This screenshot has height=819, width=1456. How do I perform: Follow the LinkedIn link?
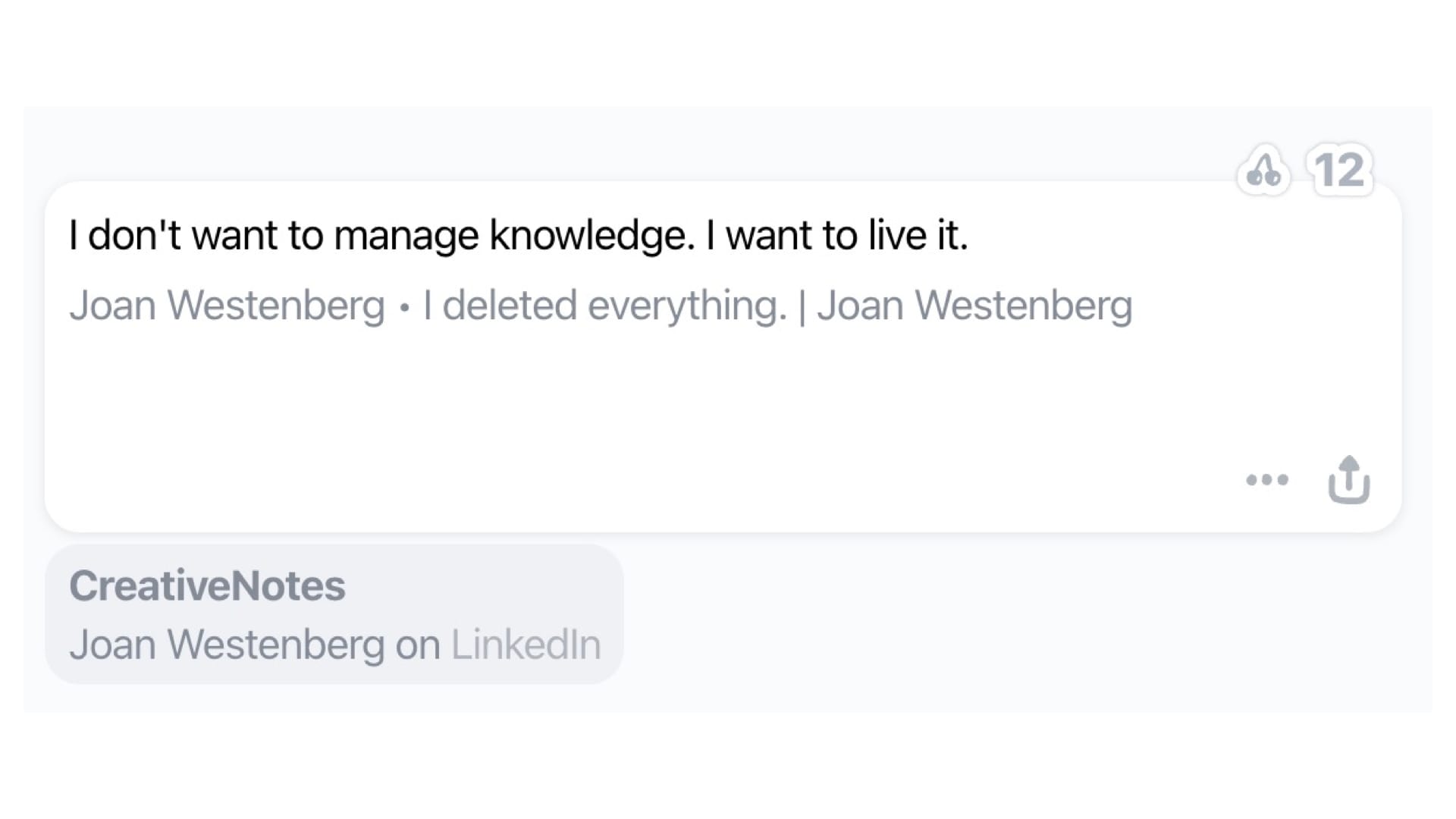coord(526,645)
